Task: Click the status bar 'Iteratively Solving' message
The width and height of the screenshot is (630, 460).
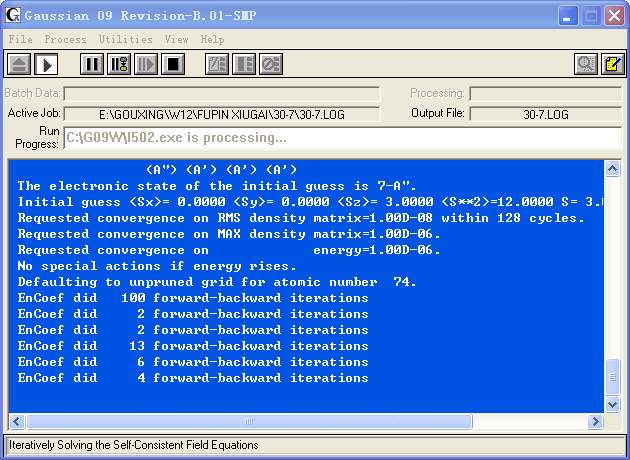Action: pyautogui.click(x=133, y=445)
